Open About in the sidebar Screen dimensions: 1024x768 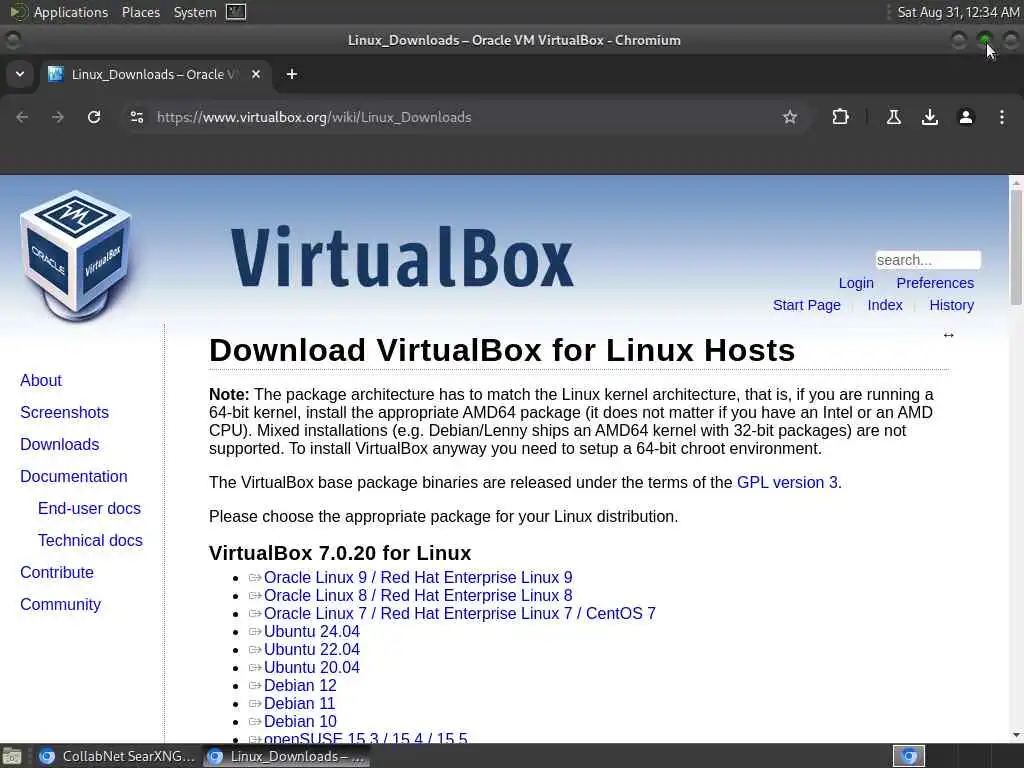pyautogui.click(x=40, y=380)
